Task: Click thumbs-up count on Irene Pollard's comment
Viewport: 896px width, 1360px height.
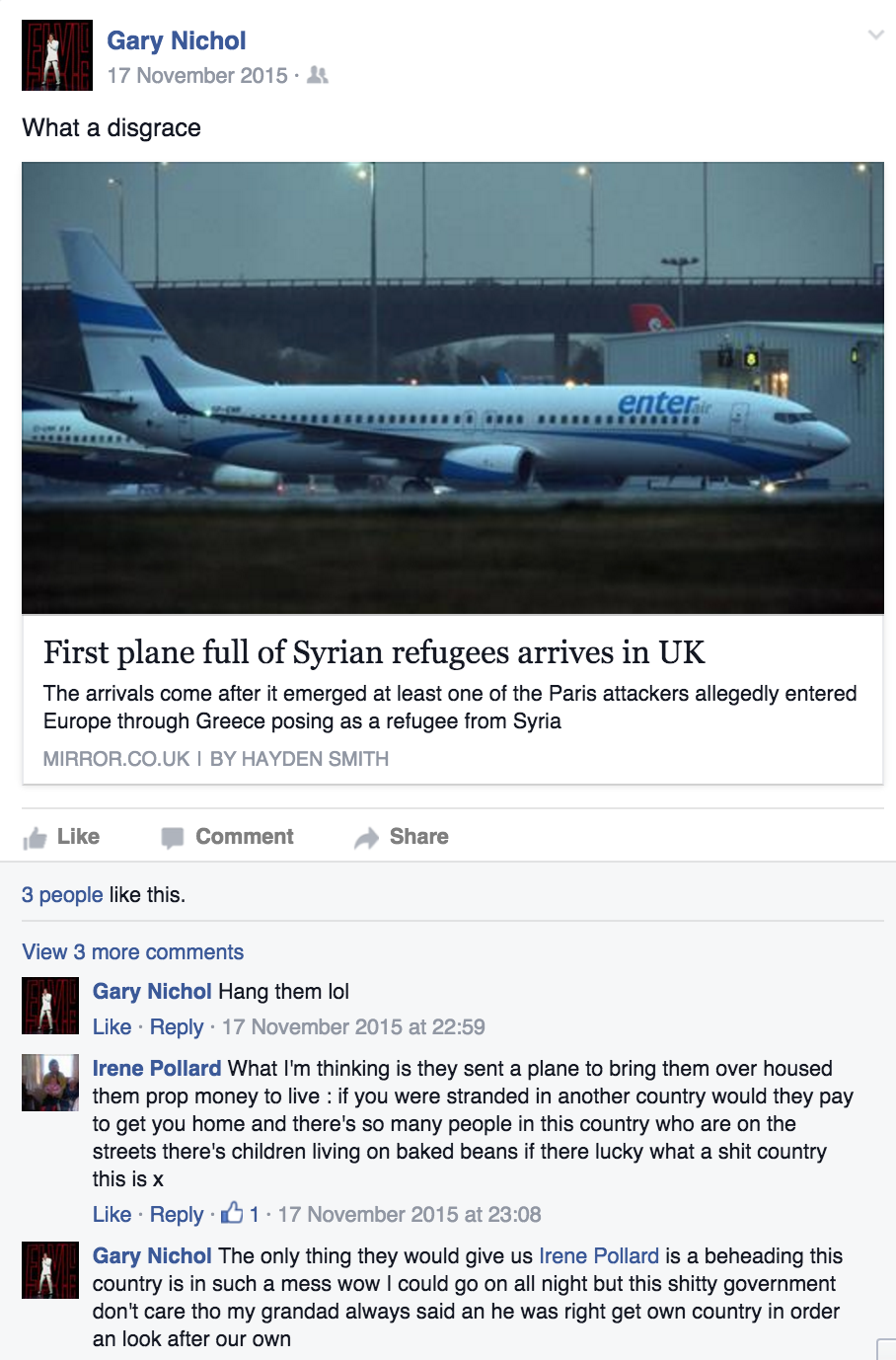Action: click(241, 1214)
